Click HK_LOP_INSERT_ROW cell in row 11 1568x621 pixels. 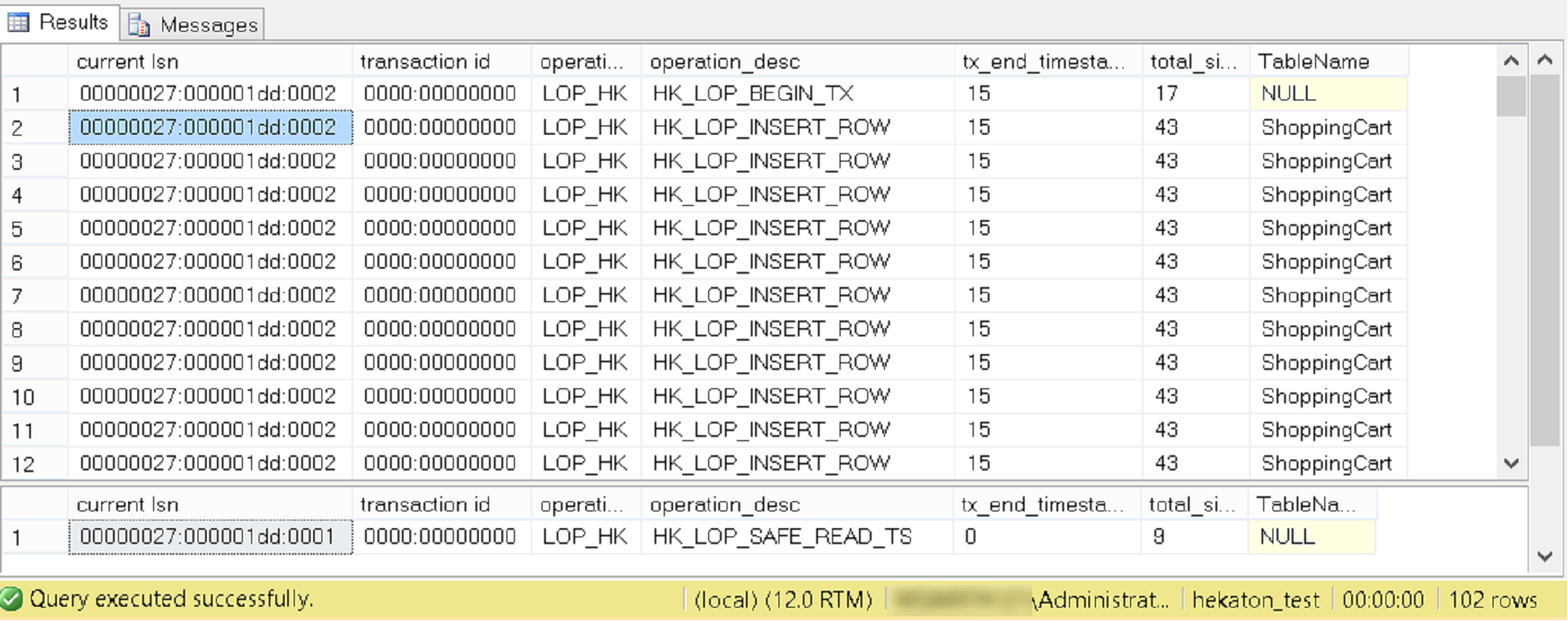pos(797,429)
